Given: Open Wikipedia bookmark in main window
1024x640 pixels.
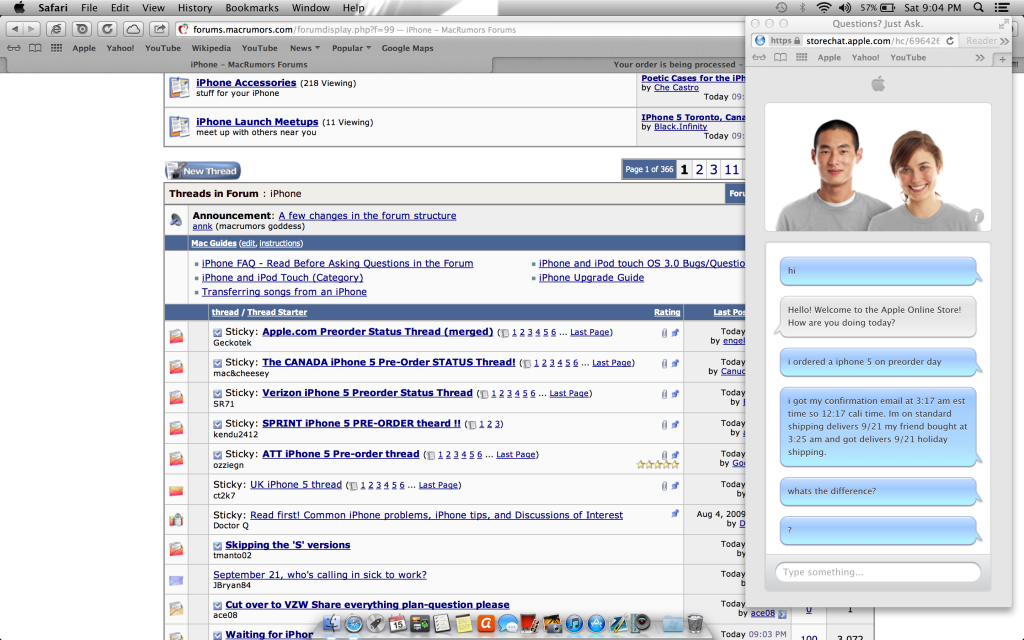Looking at the screenshot, I should [211, 48].
